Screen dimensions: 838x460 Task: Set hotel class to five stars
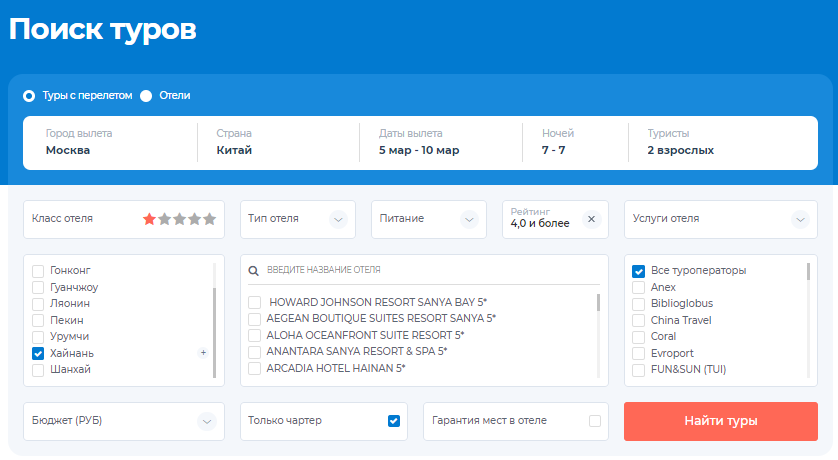[210, 219]
